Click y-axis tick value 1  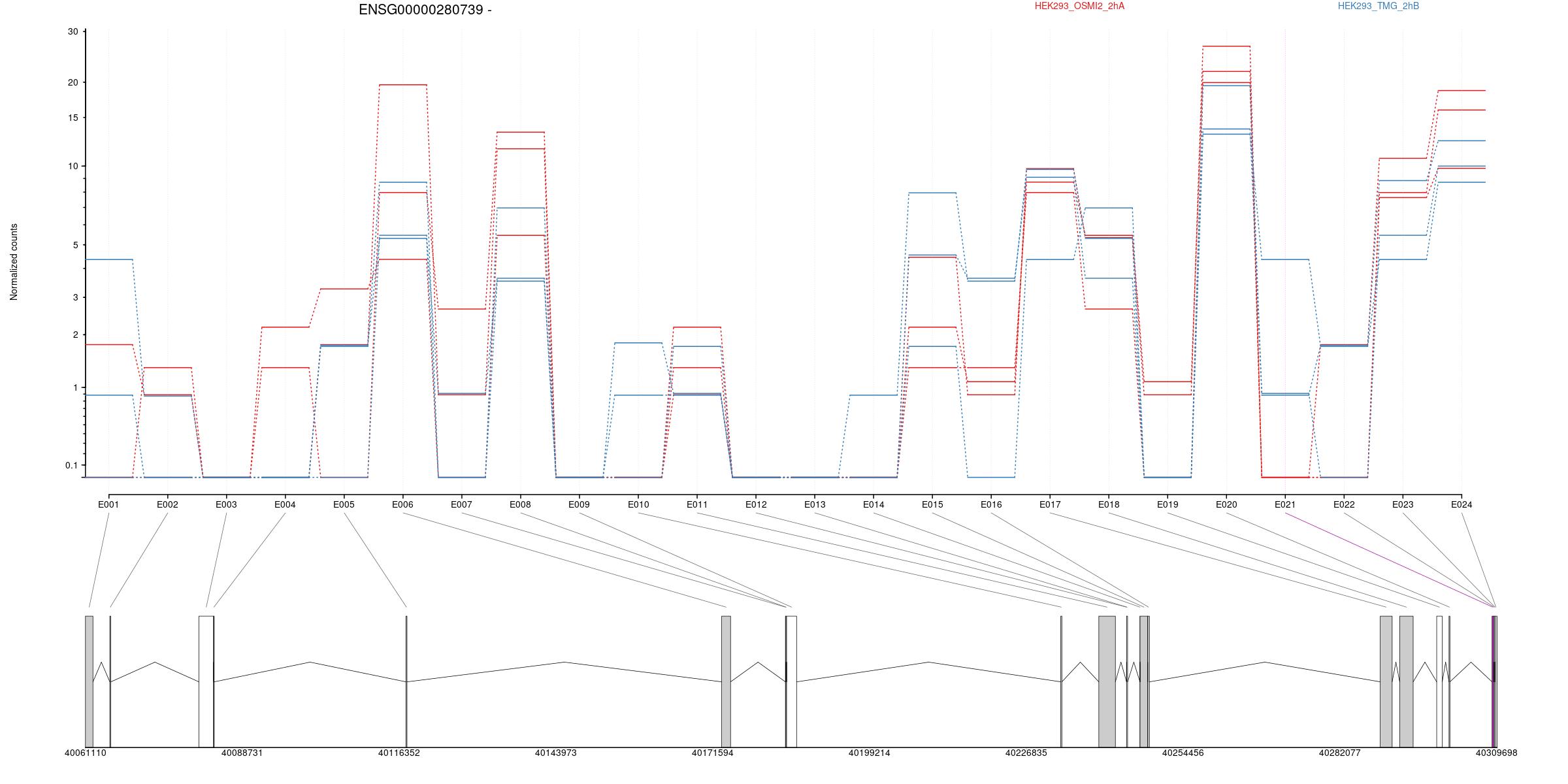[x=75, y=387]
